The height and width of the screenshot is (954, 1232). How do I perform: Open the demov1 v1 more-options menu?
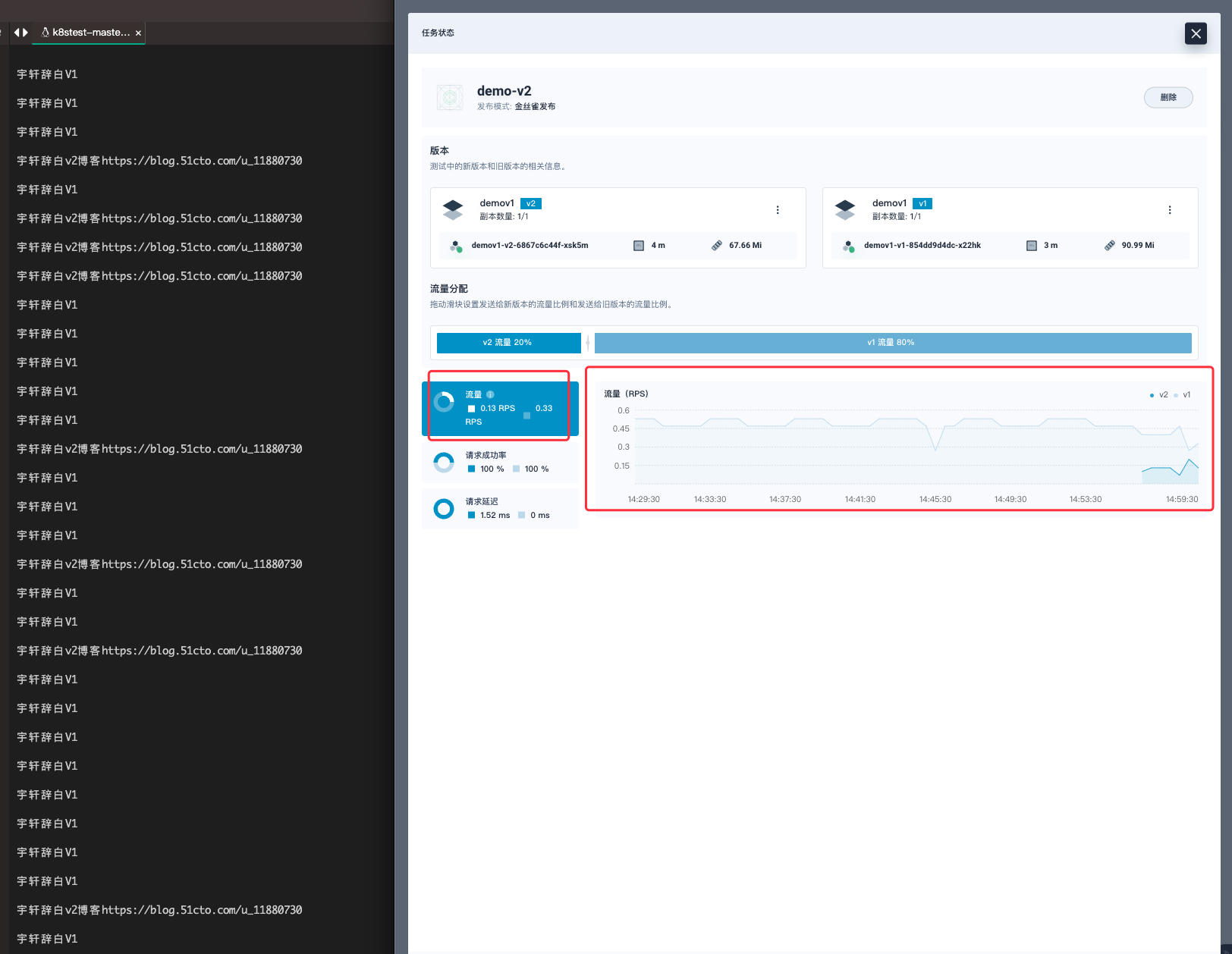(1170, 210)
